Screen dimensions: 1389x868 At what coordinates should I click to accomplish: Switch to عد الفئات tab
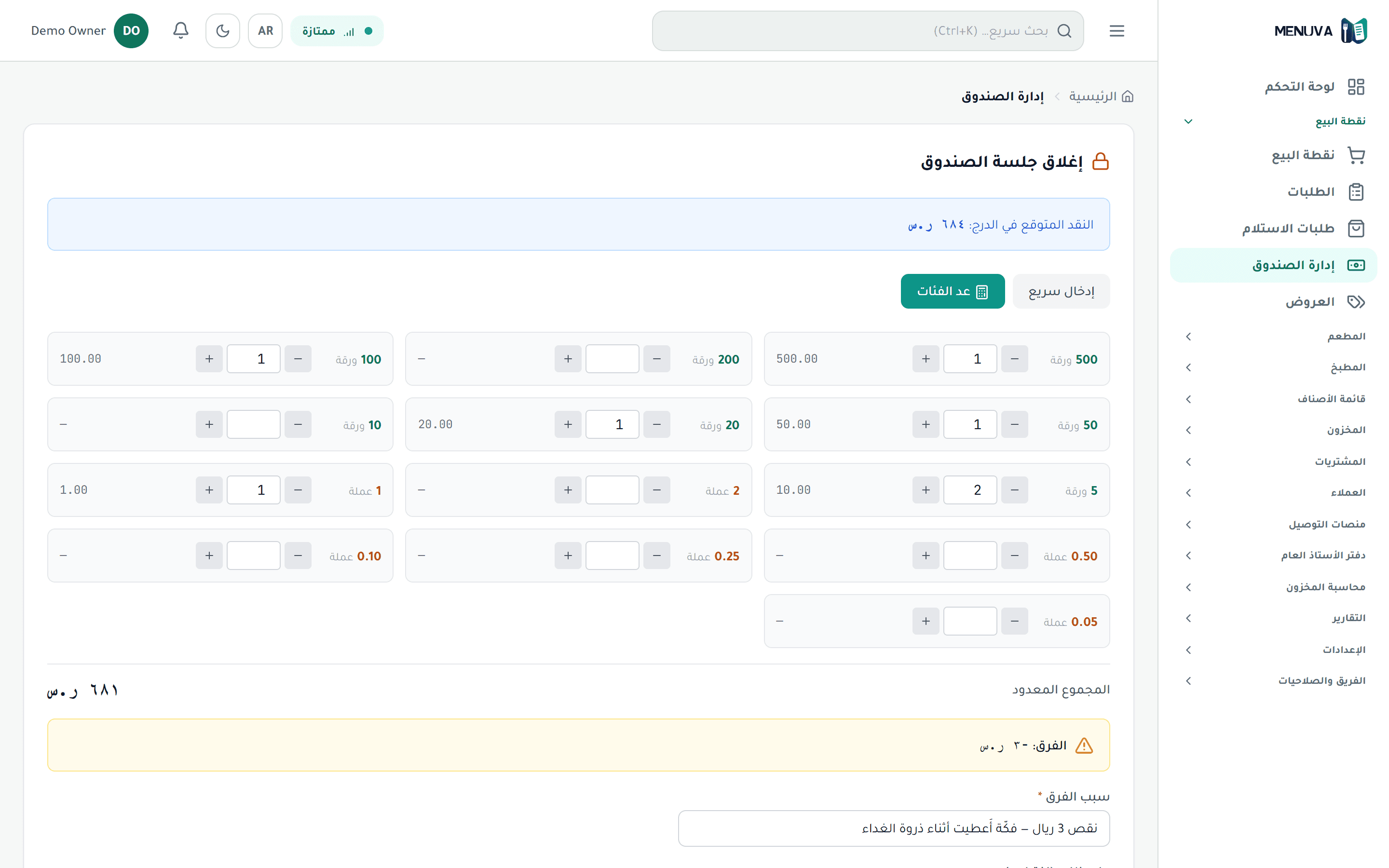coord(953,291)
